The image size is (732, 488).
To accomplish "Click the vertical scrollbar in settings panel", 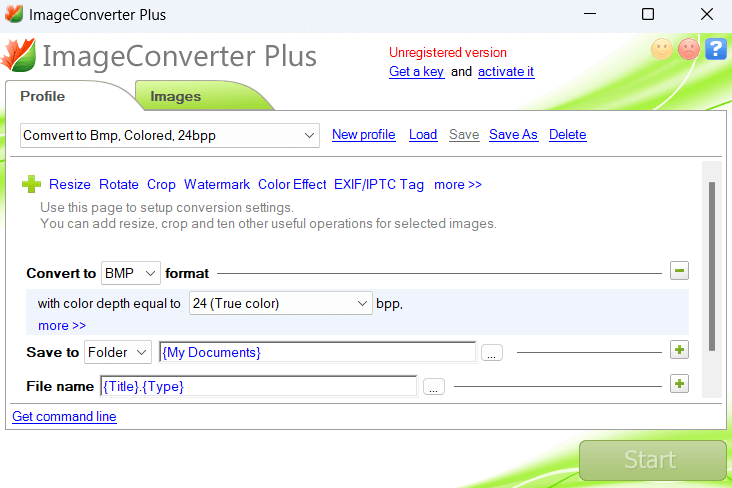I will (711, 266).
